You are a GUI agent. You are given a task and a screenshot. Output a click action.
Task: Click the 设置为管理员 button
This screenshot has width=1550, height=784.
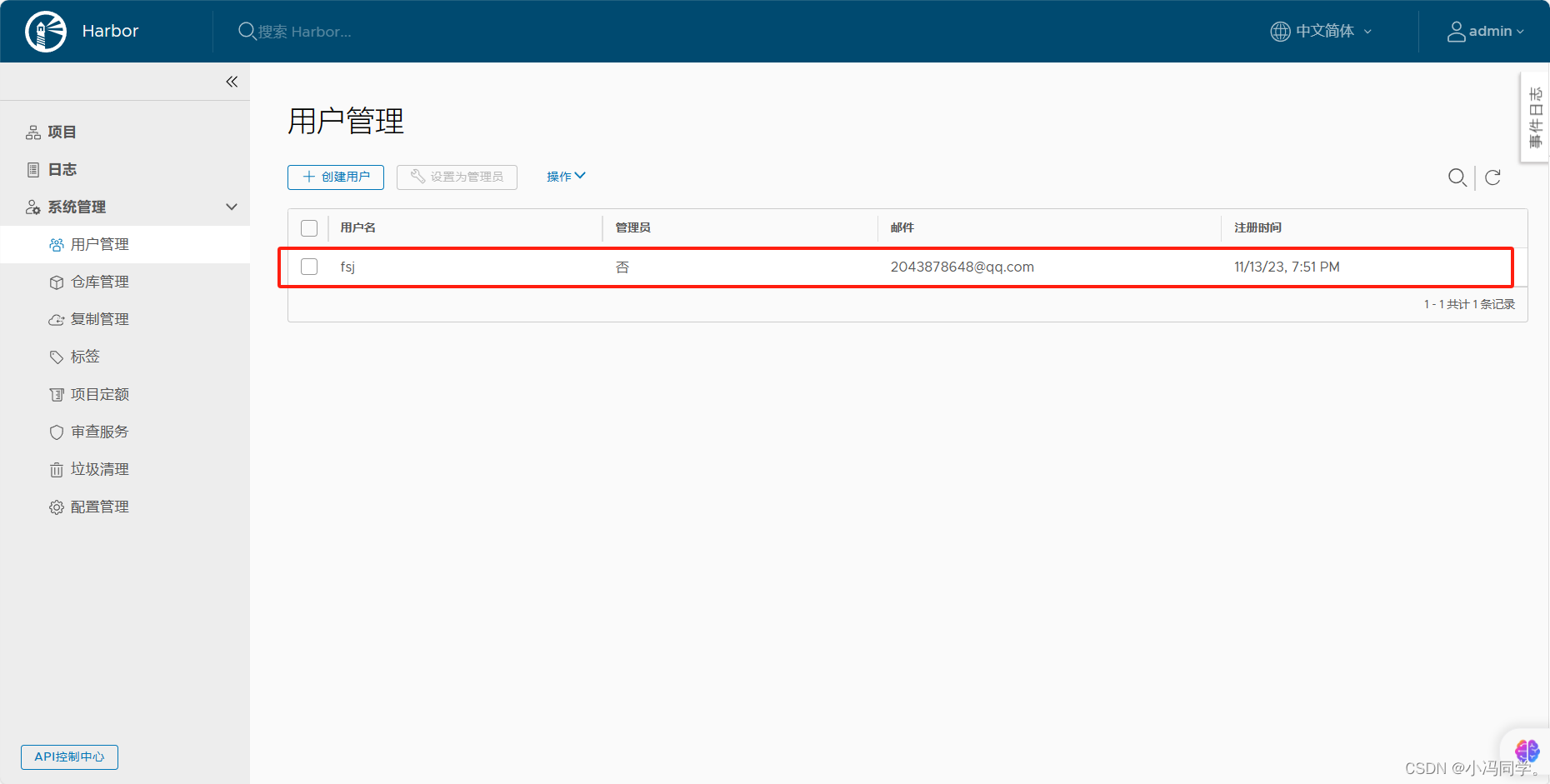click(457, 177)
